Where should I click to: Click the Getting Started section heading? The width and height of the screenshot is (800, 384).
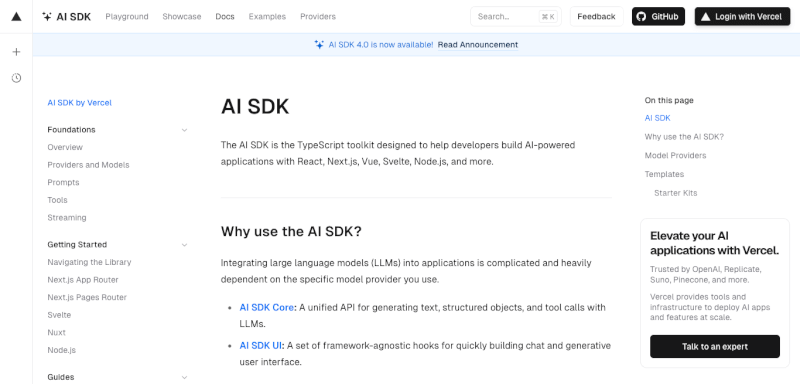[77, 245]
